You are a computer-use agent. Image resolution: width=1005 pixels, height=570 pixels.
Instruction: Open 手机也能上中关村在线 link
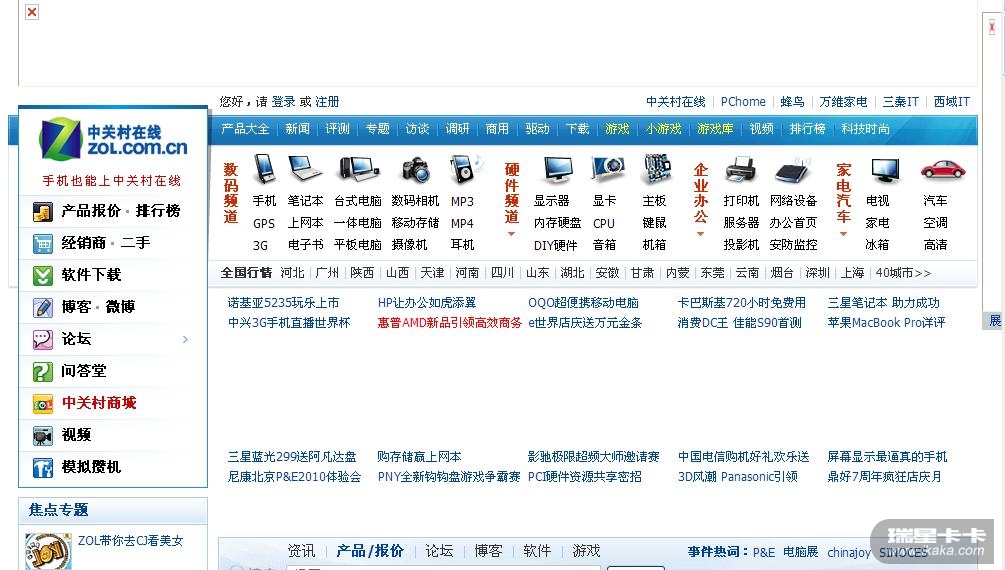(112, 181)
